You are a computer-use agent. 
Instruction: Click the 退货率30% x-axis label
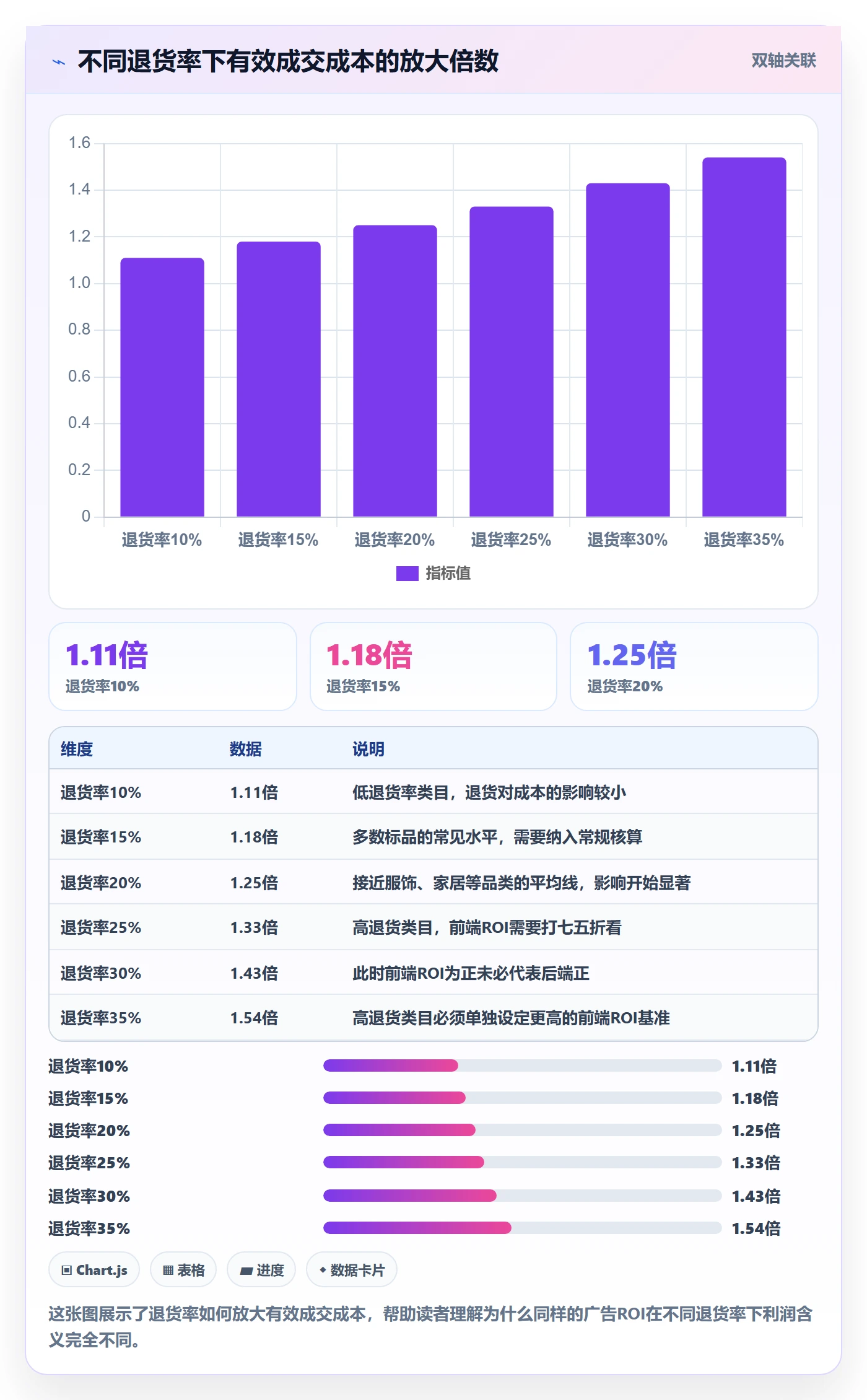628,540
